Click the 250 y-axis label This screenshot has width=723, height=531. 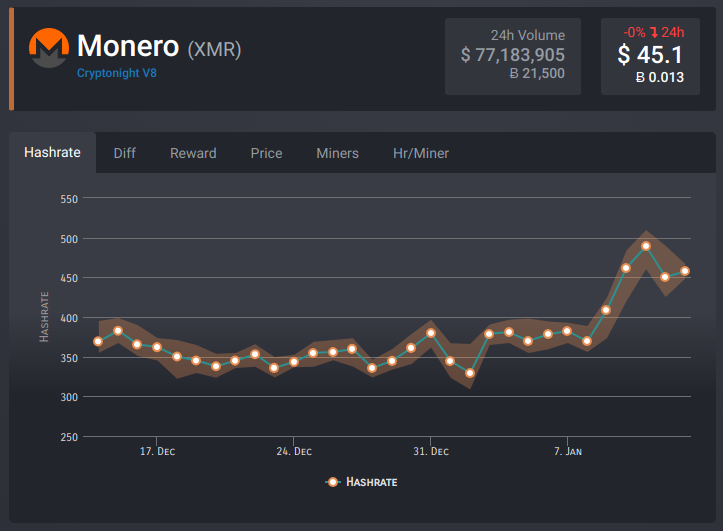pyautogui.click(x=69, y=437)
